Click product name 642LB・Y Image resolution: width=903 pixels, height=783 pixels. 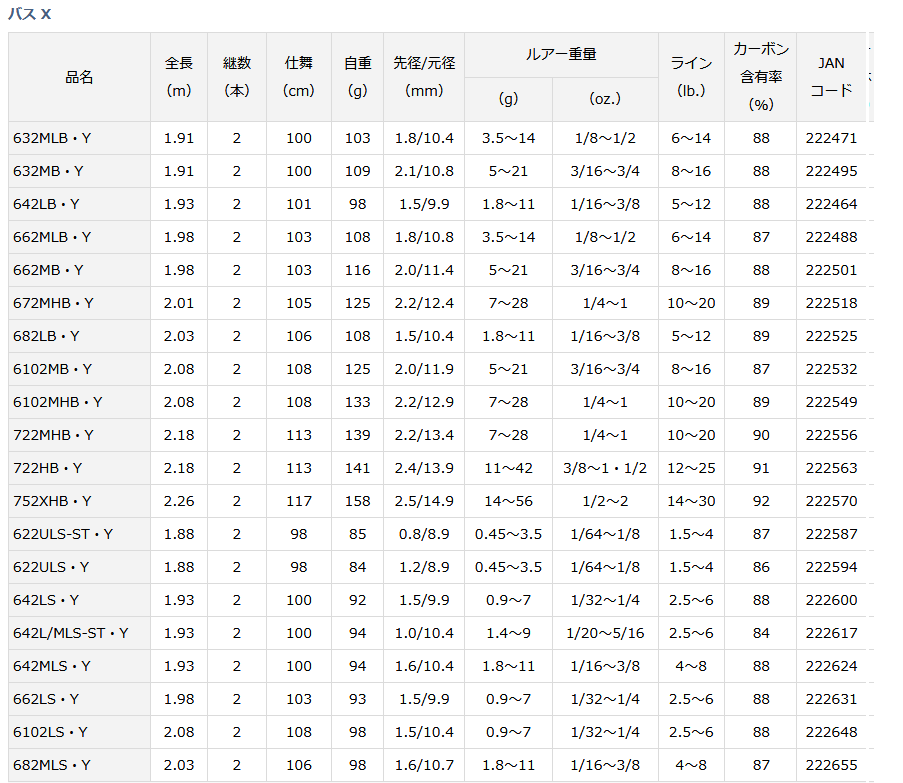tap(46, 204)
